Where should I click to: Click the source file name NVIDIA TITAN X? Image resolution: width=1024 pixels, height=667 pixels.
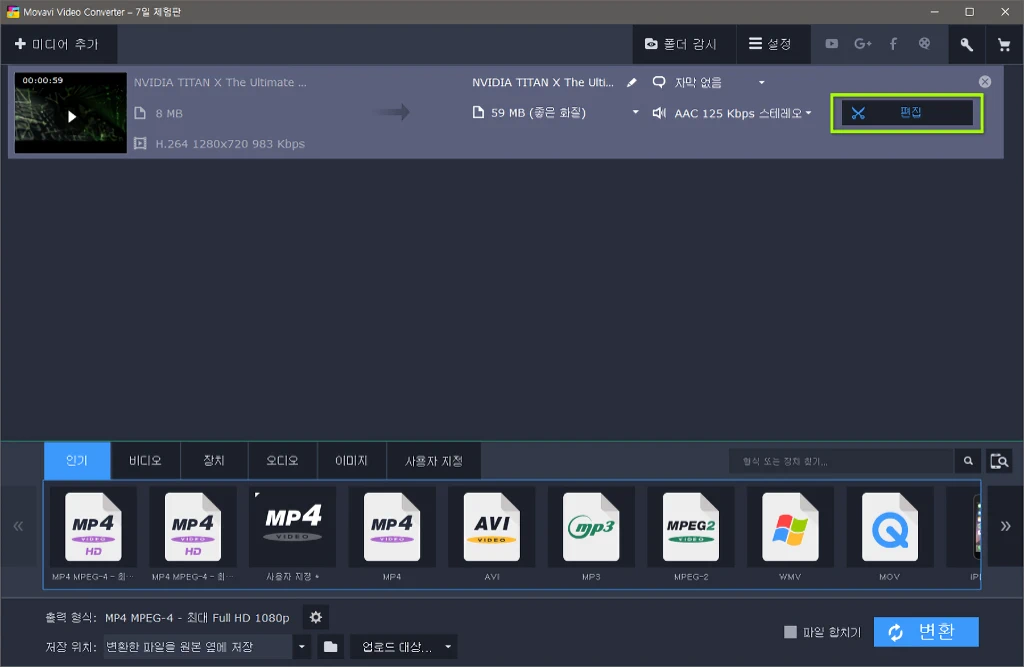pyautogui.click(x=220, y=82)
